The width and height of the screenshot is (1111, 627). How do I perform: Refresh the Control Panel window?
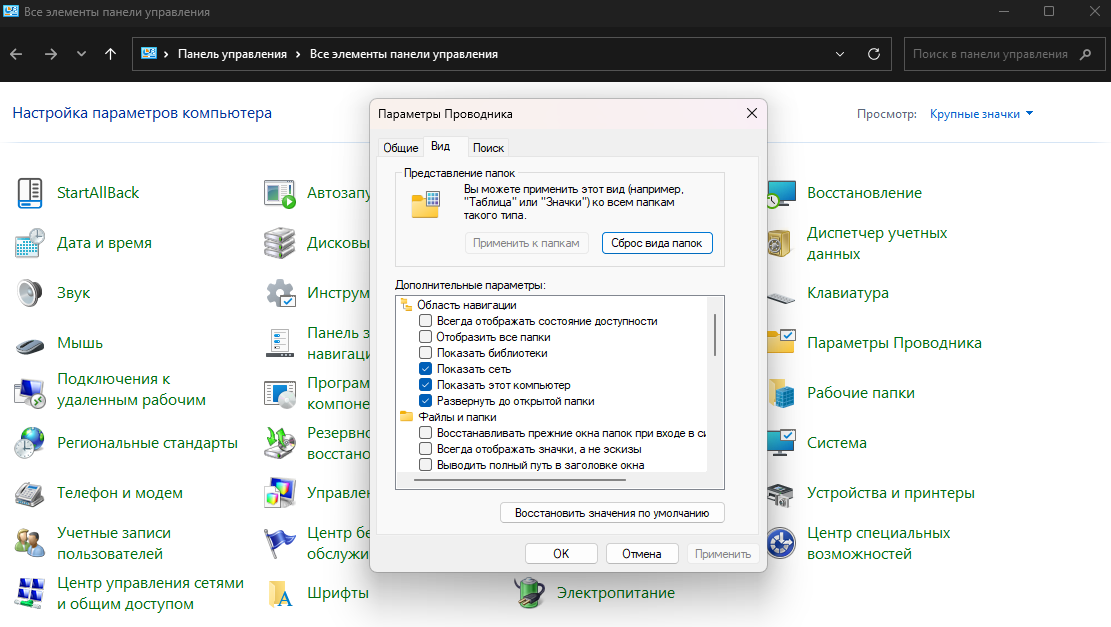click(874, 55)
